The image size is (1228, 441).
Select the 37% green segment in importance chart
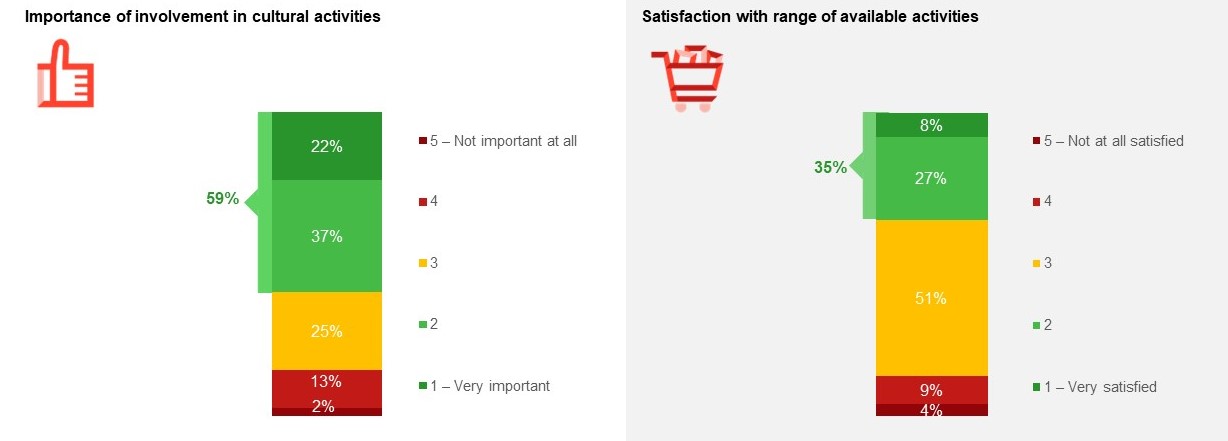click(327, 236)
